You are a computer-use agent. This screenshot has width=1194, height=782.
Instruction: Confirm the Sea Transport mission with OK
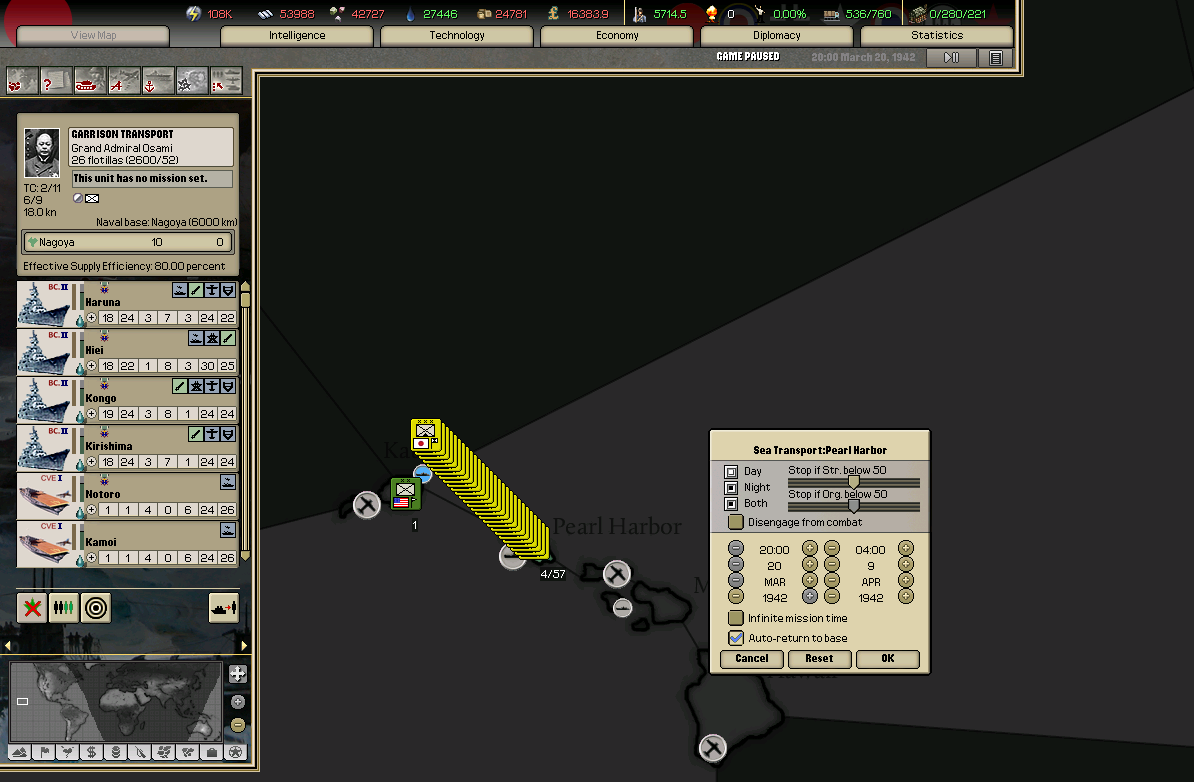click(887, 658)
